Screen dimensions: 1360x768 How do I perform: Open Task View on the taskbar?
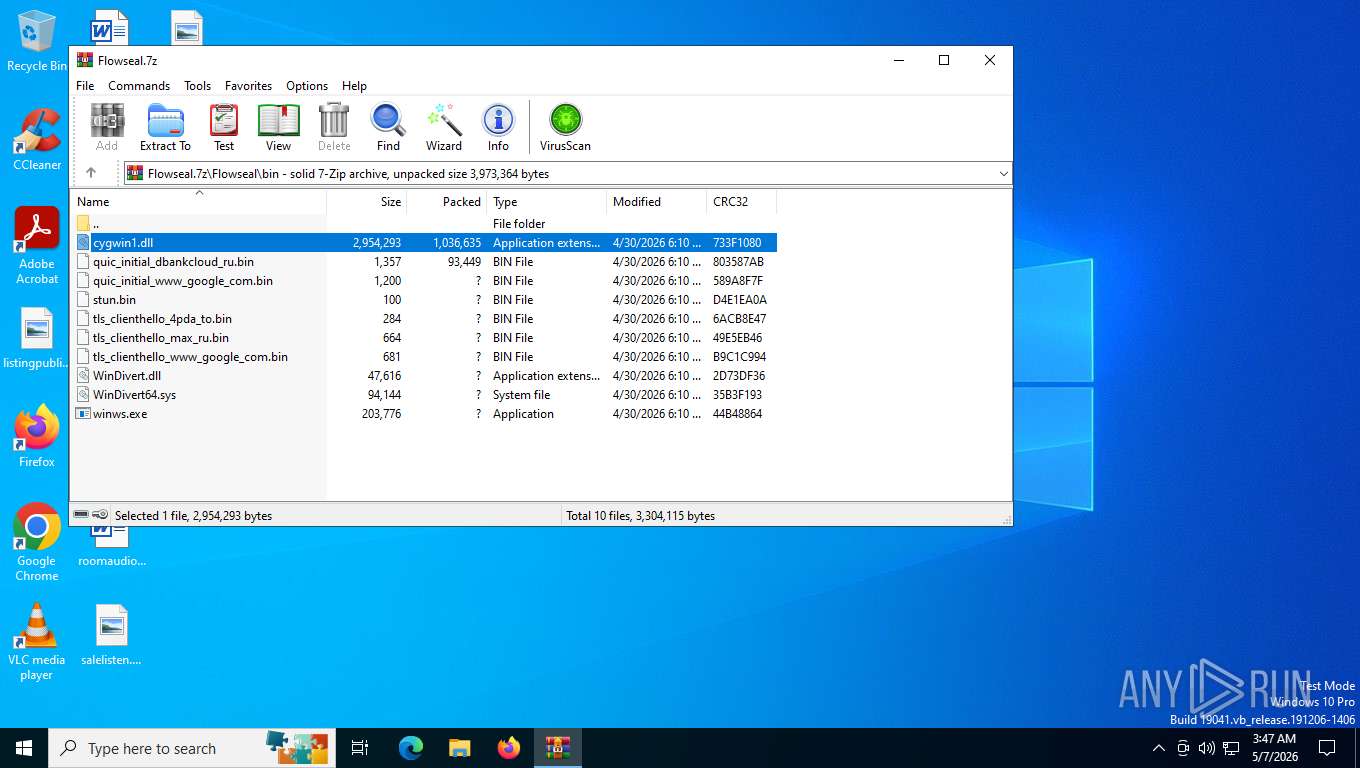click(360, 748)
